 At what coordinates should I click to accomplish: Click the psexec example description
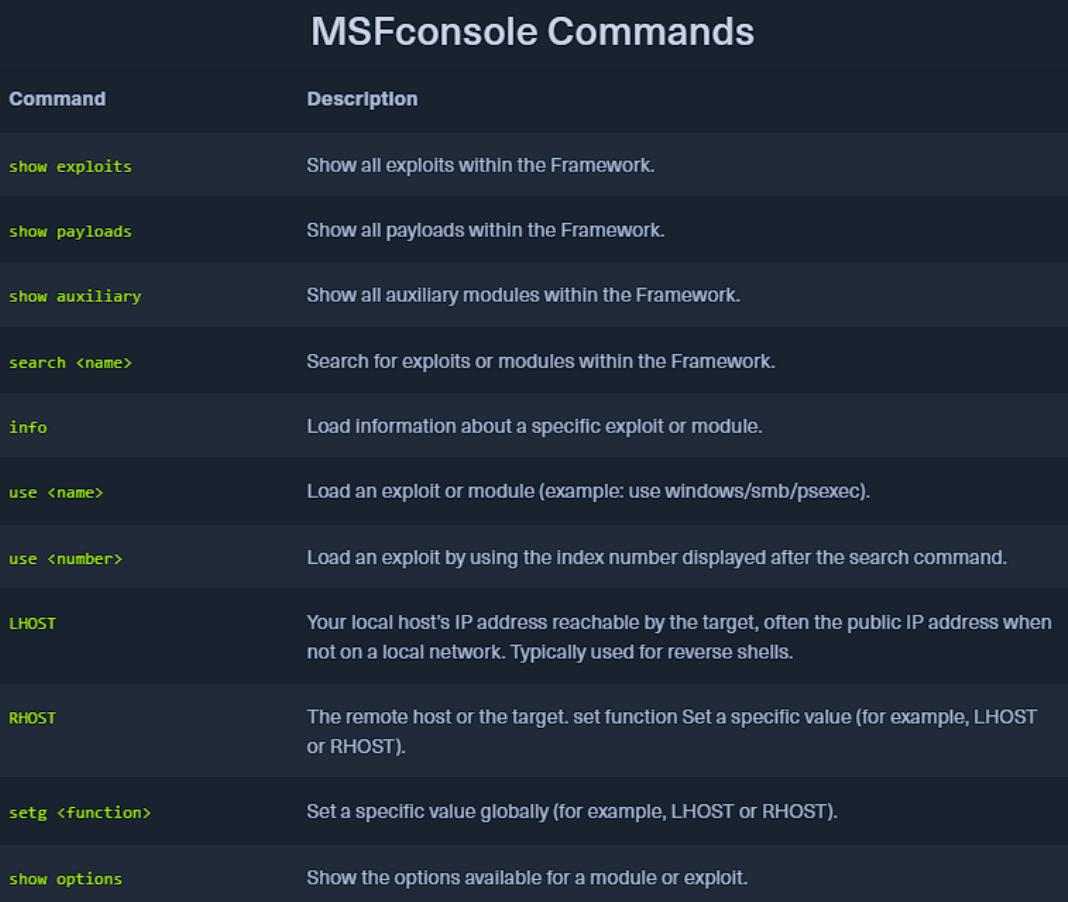point(588,492)
